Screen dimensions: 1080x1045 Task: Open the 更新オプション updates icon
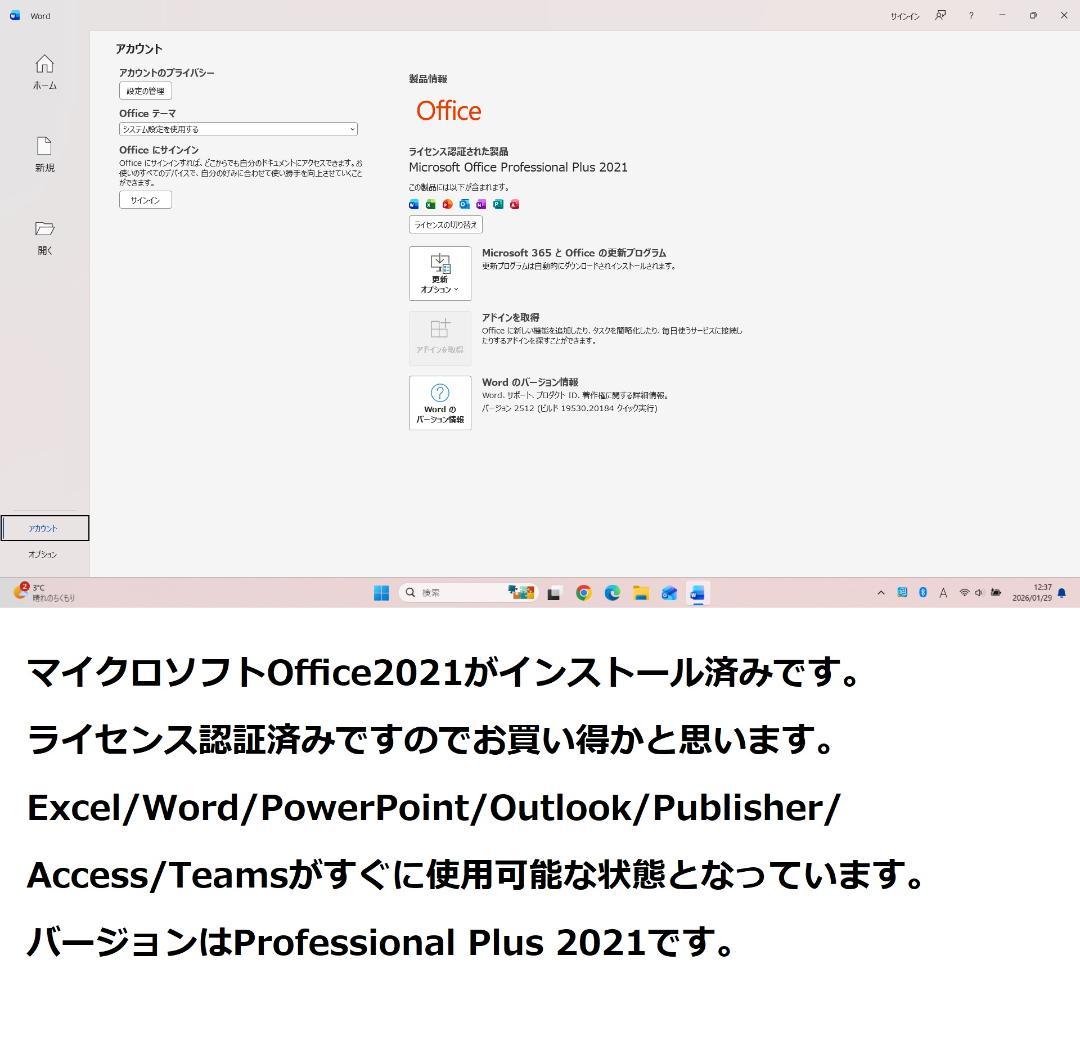tap(440, 270)
